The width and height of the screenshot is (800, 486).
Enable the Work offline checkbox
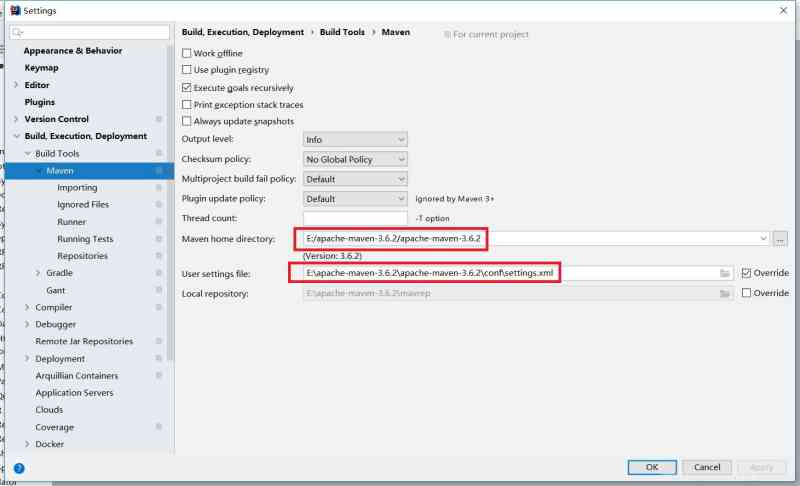(x=187, y=53)
